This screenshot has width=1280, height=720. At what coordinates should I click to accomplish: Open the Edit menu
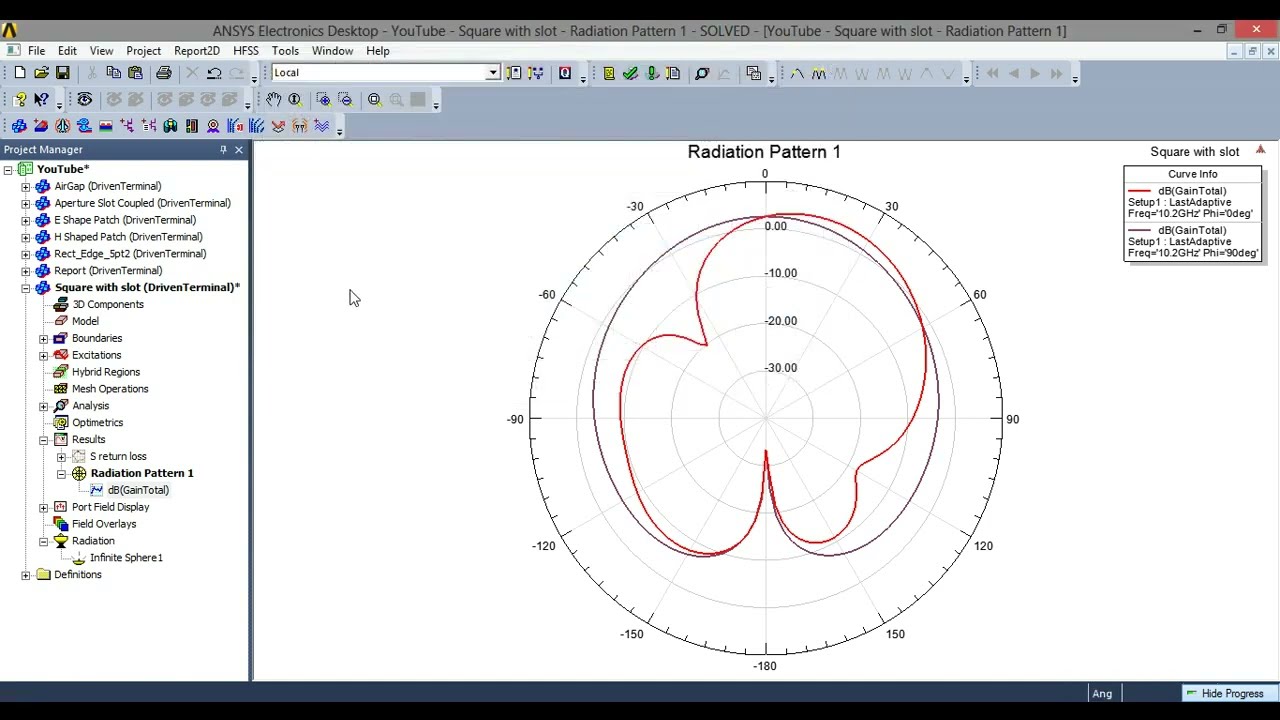point(67,51)
